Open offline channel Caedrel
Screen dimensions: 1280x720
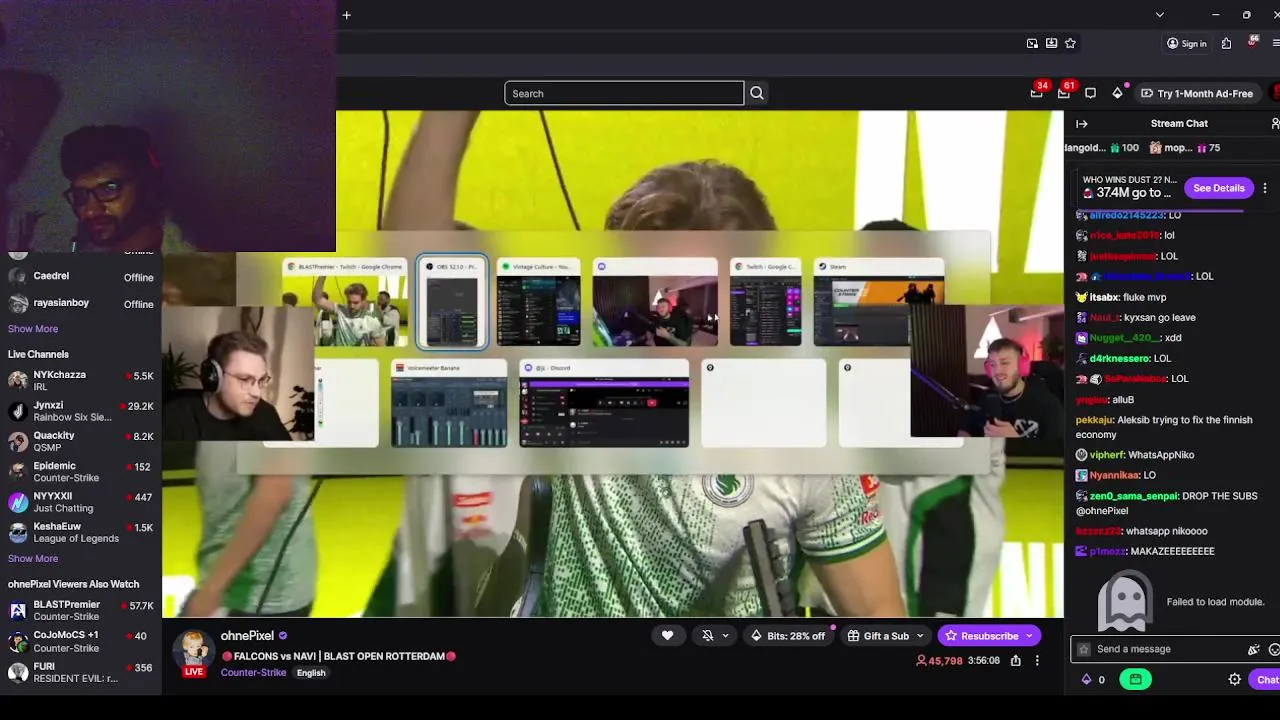(81, 277)
